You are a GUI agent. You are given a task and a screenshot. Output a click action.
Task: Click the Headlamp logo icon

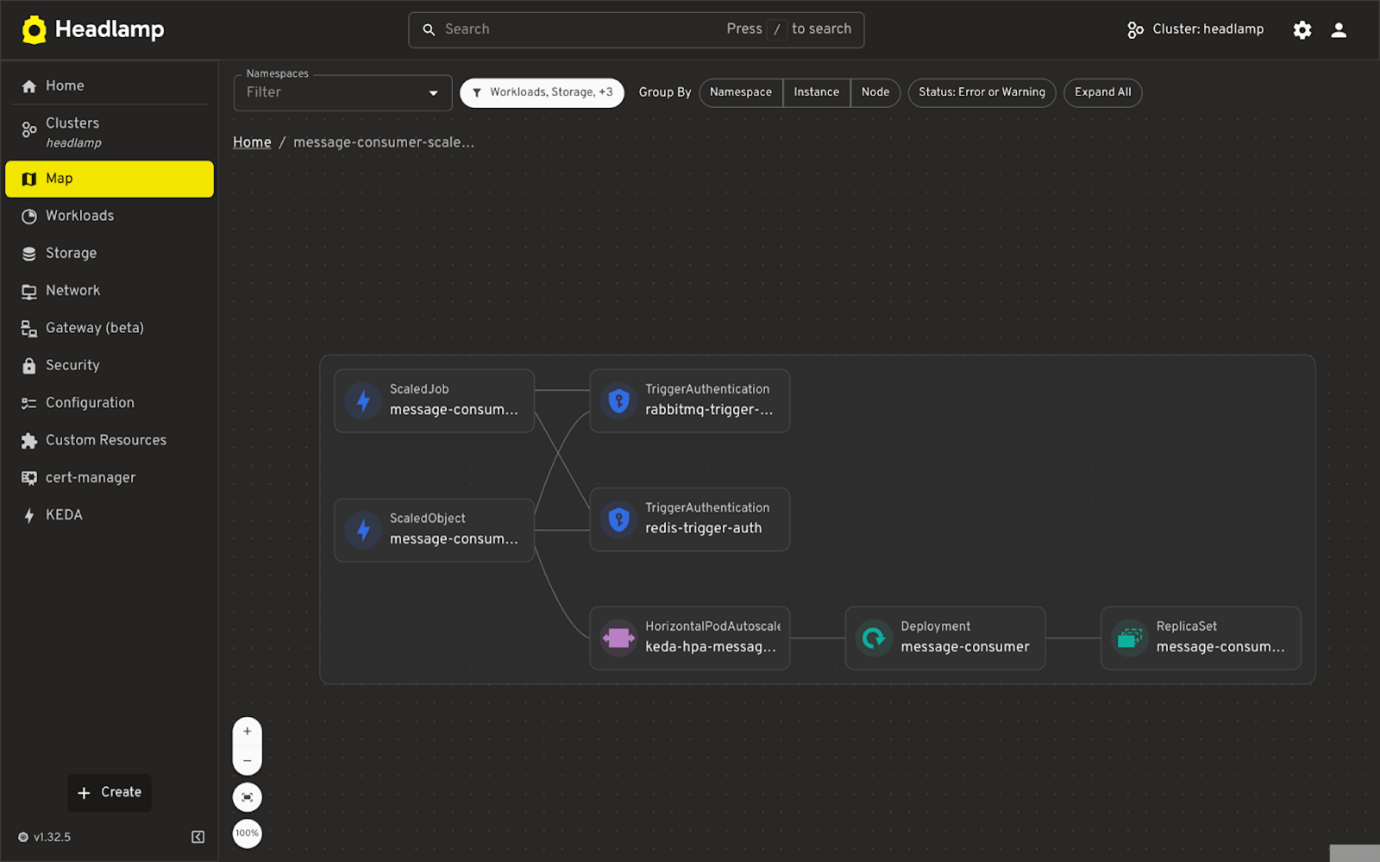pyautogui.click(x=34, y=30)
